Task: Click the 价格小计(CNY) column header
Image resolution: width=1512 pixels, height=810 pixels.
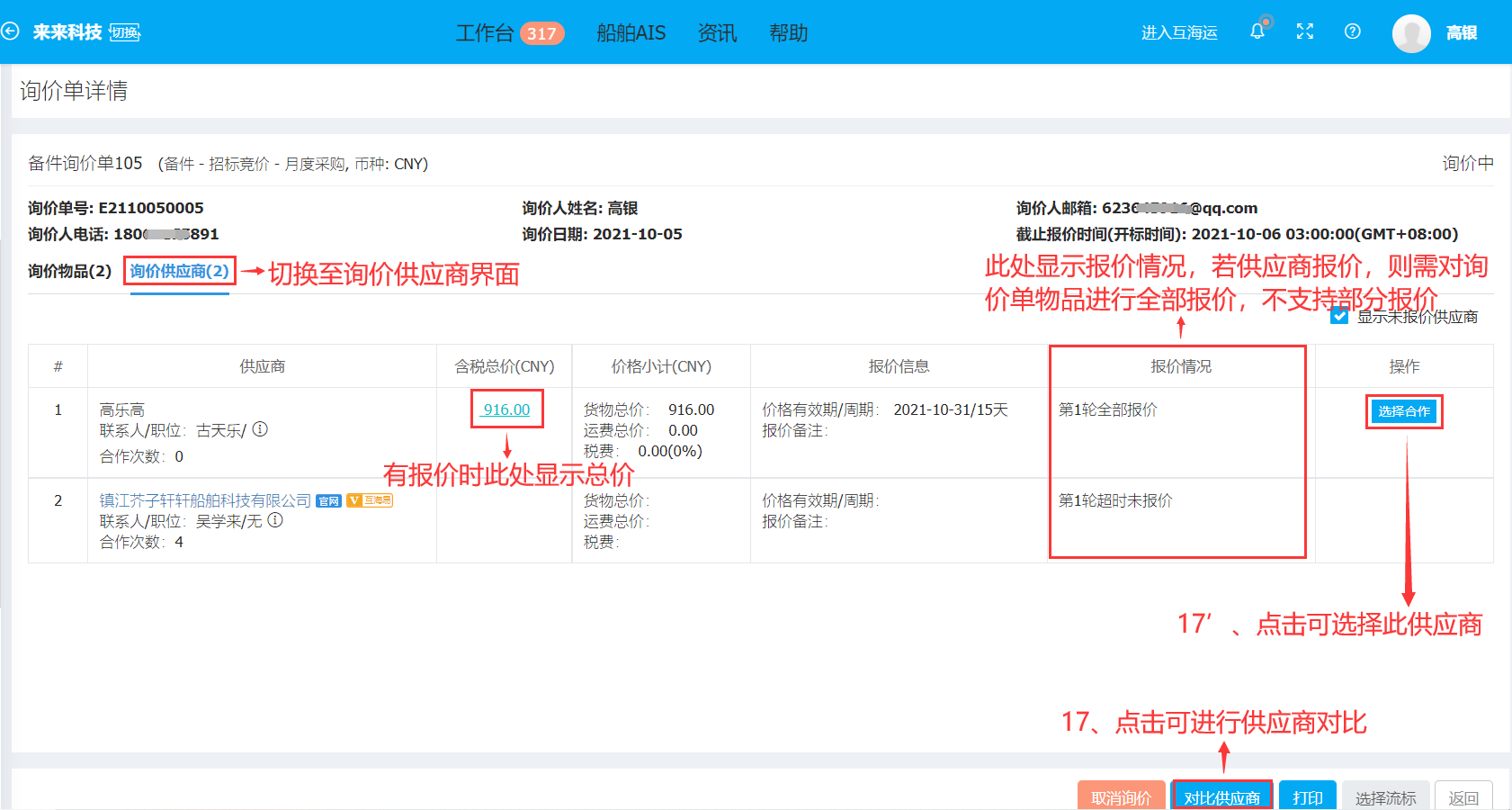Action: (661, 366)
